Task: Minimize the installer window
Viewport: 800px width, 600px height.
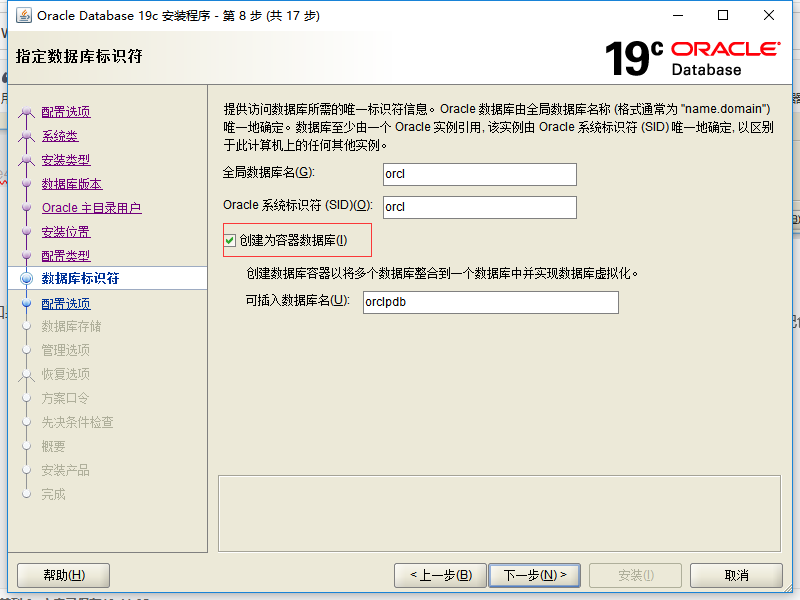Action: 678,15
